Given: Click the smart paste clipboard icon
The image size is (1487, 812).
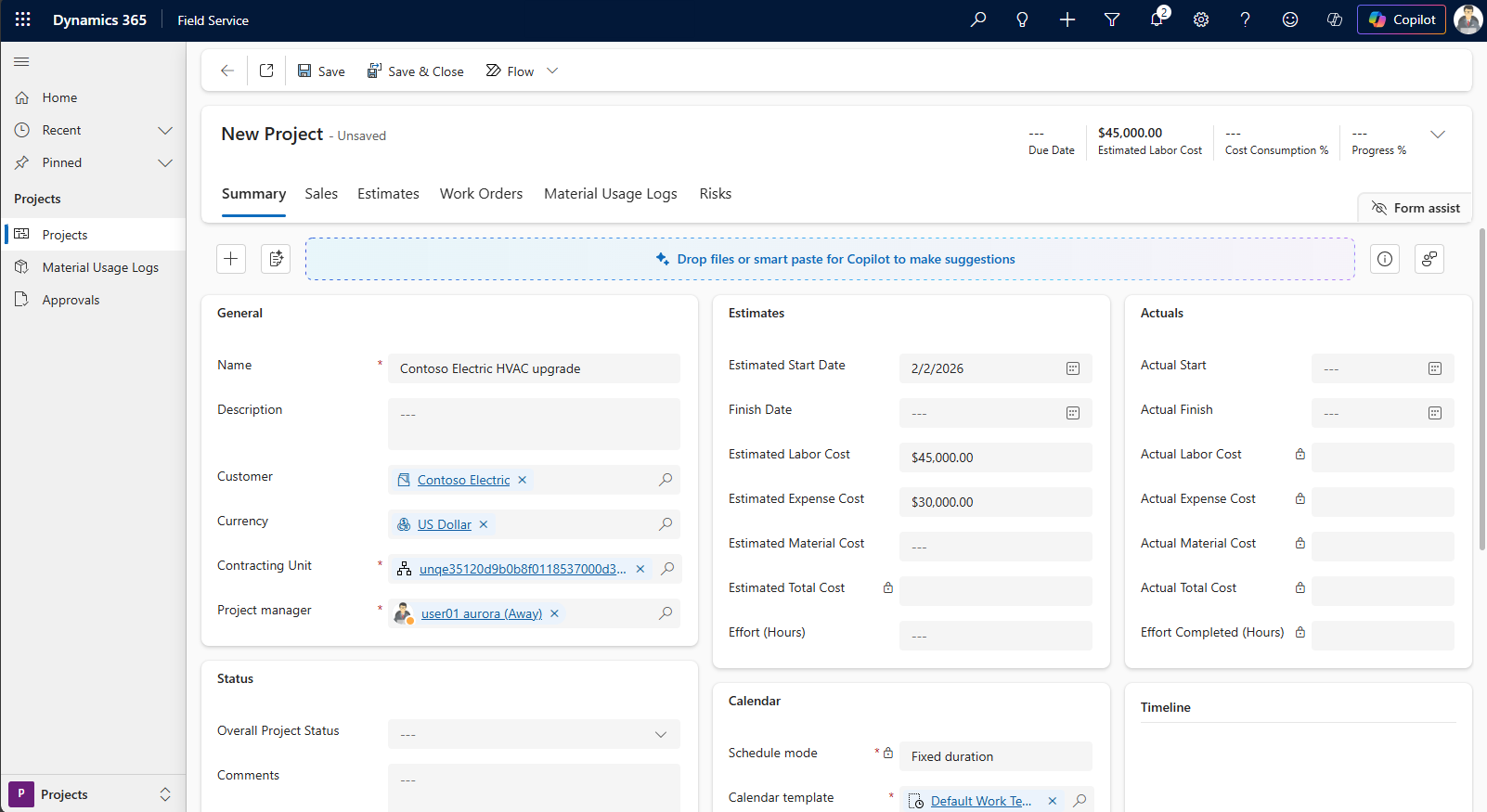Looking at the screenshot, I should tap(276, 259).
